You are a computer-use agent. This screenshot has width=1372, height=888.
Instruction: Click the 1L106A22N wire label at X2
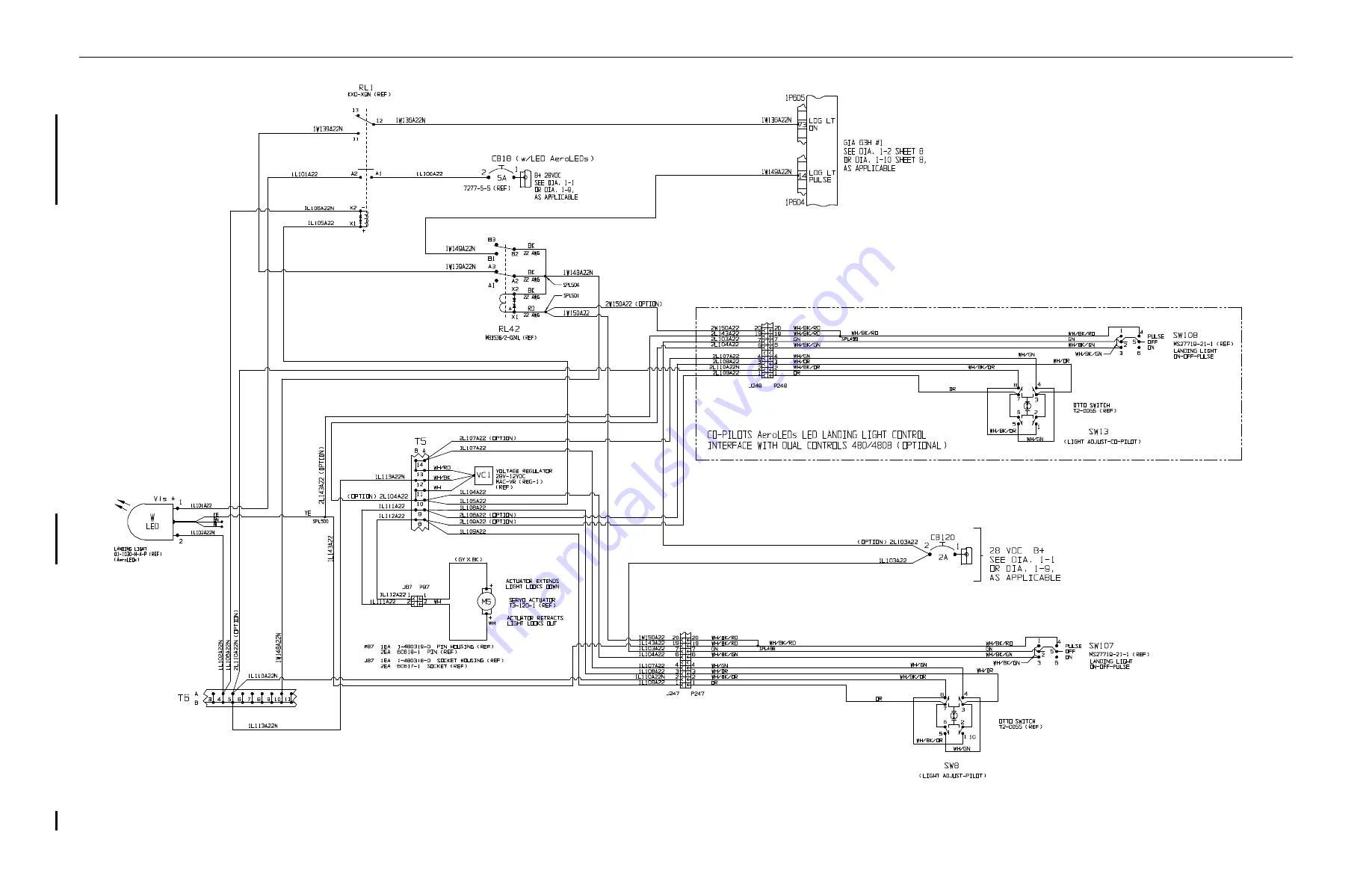319,209
